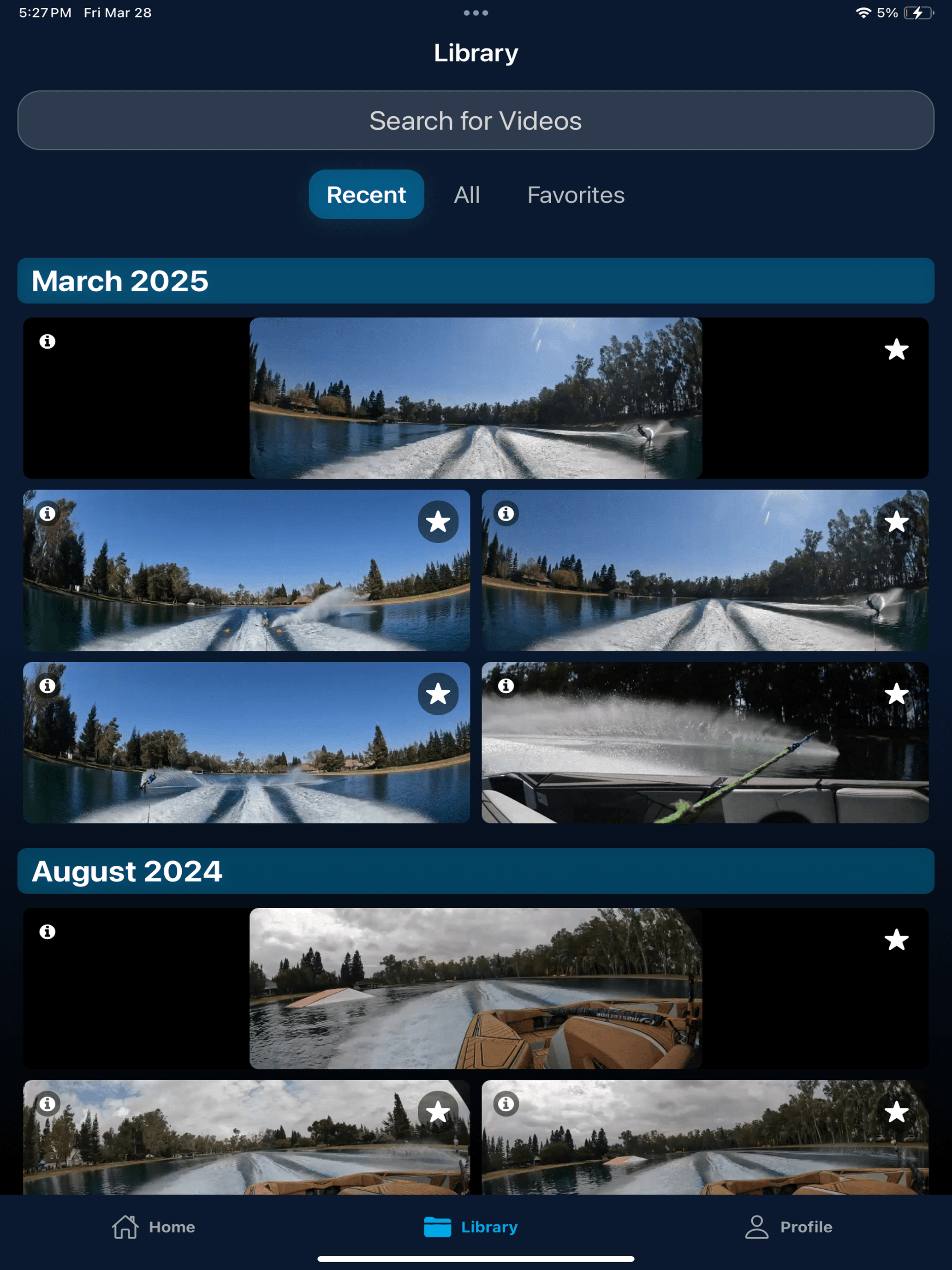Open video with skier at left of wake
Viewport: 952px width, 1270px height.
(246, 743)
